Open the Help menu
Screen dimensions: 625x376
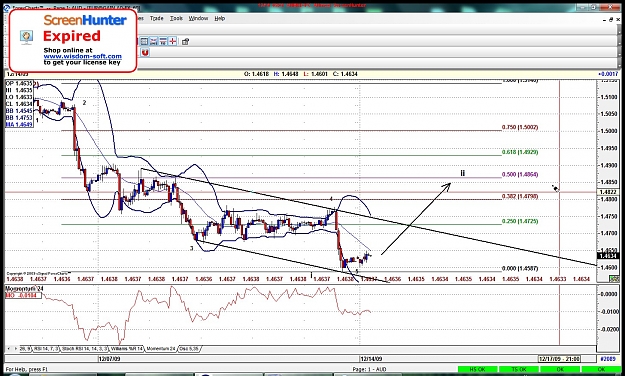point(220,18)
